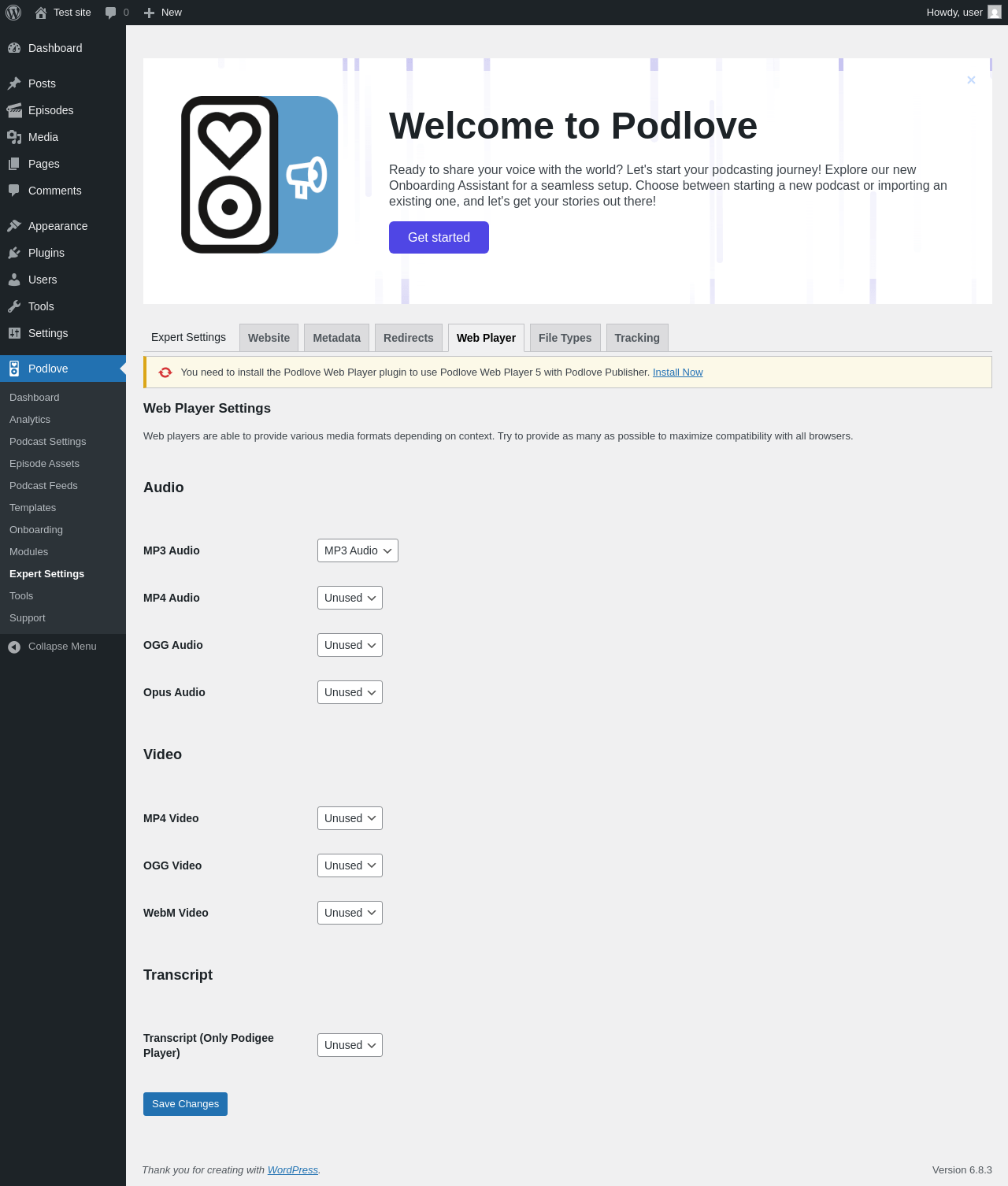Click the red update icon in the notice
1008x1186 pixels.
(165, 372)
